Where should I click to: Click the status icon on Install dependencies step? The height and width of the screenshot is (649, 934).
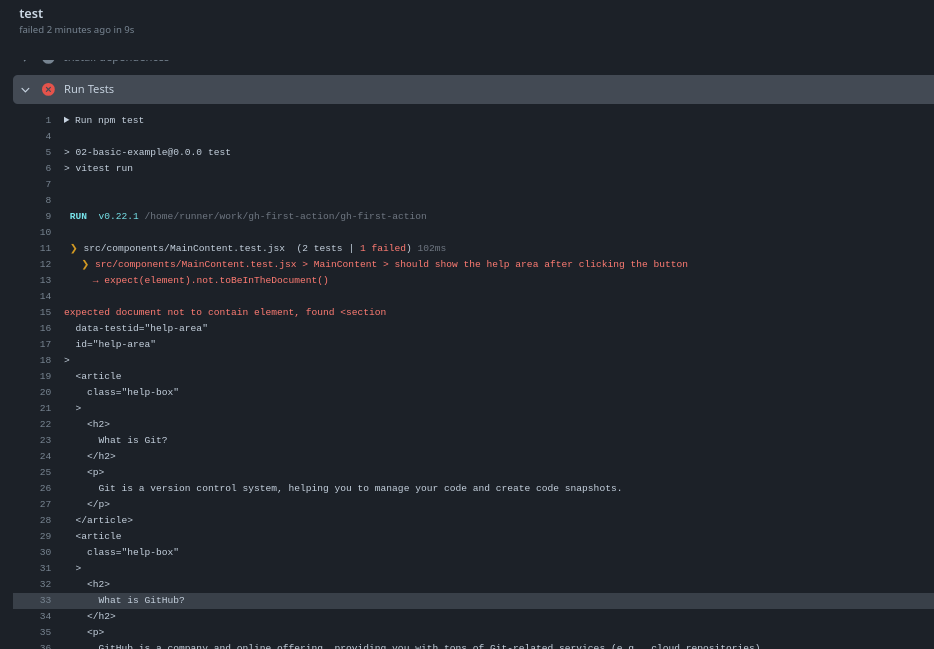click(x=48, y=57)
